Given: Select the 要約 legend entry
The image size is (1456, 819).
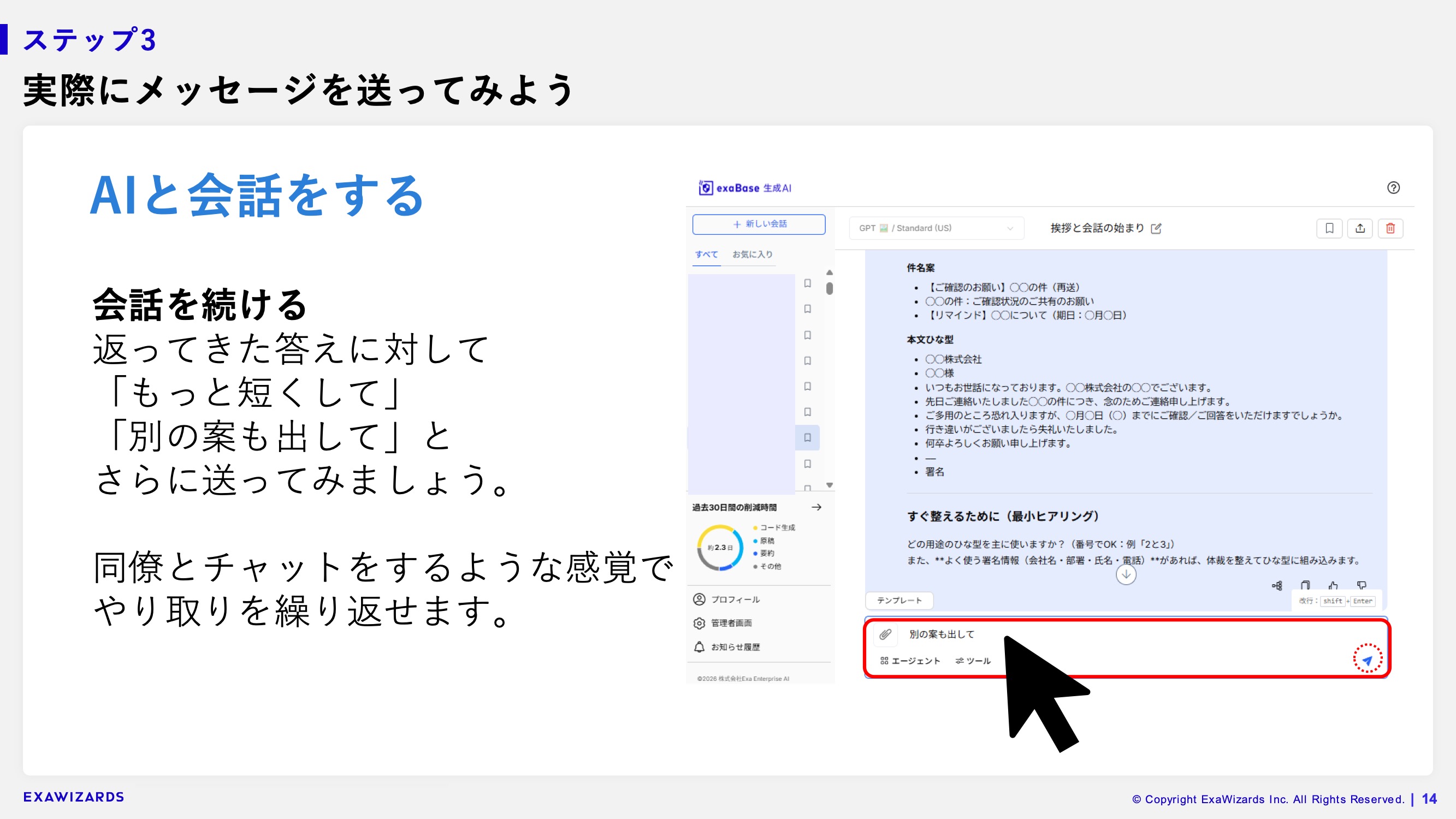Looking at the screenshot, I should point(763,553).
